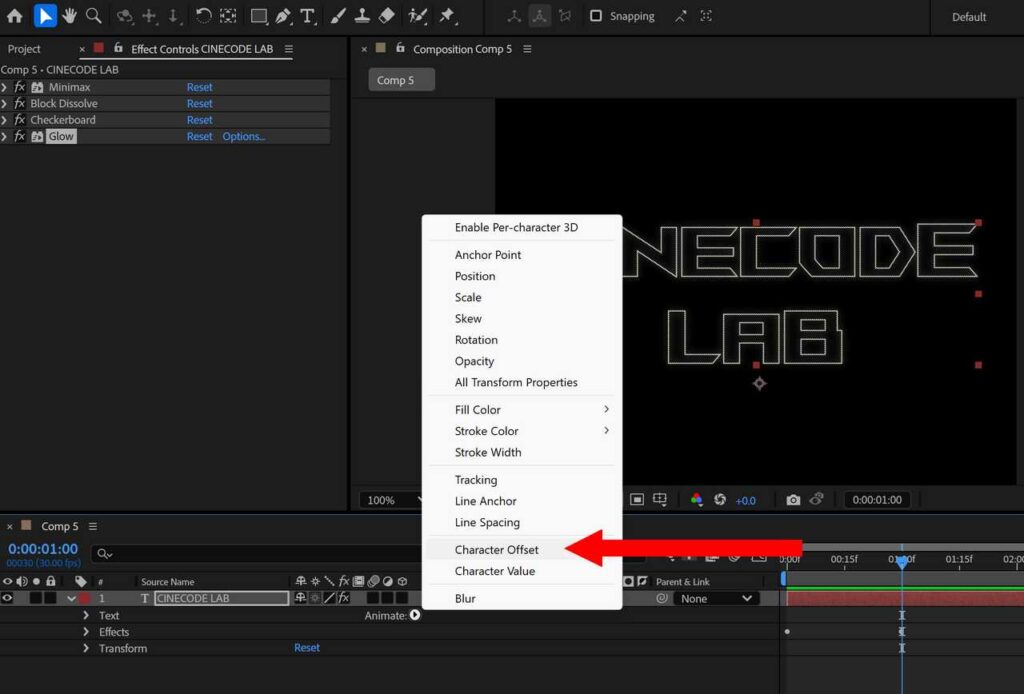Switch to View Axis mode
The height and width of the screenshot is (694, 1024).
[565, 16]
